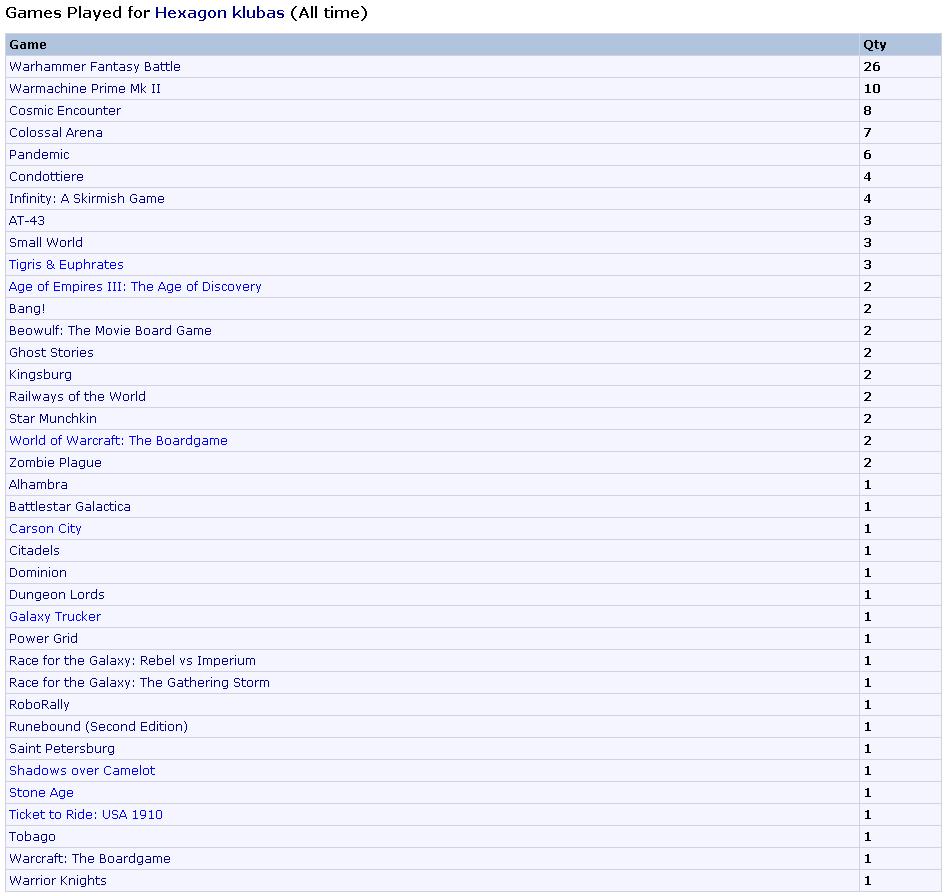Open Infinity: A Skirmish Game link

pos(87,199)
